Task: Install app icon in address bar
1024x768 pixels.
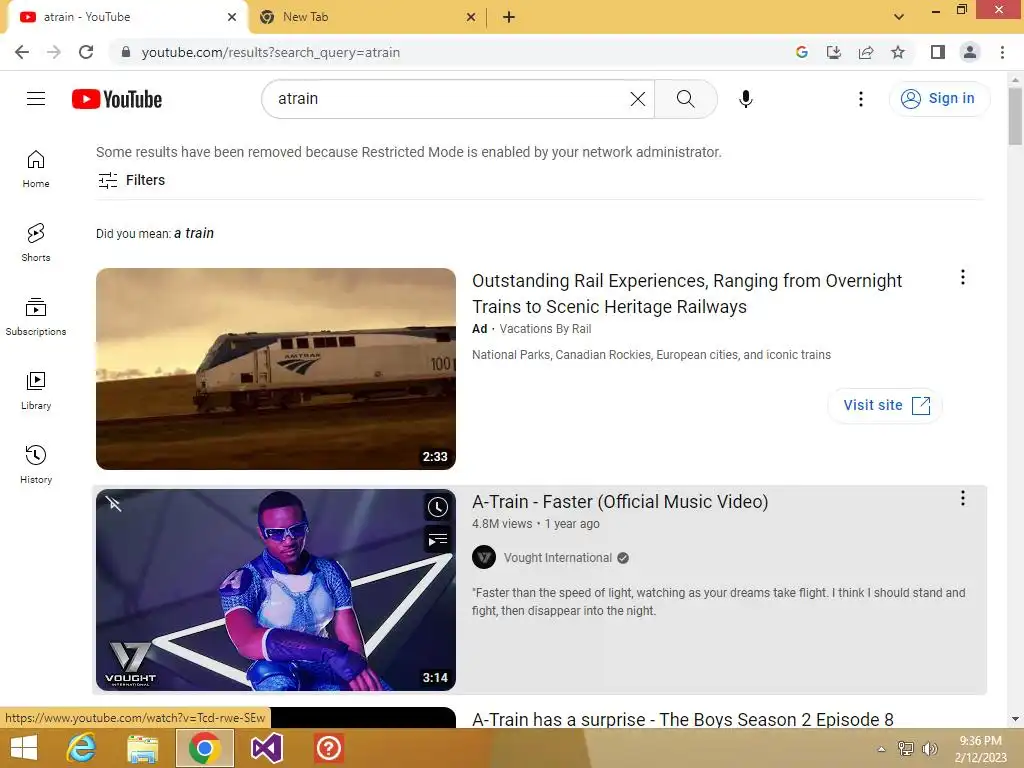Action: pos(834,52)
